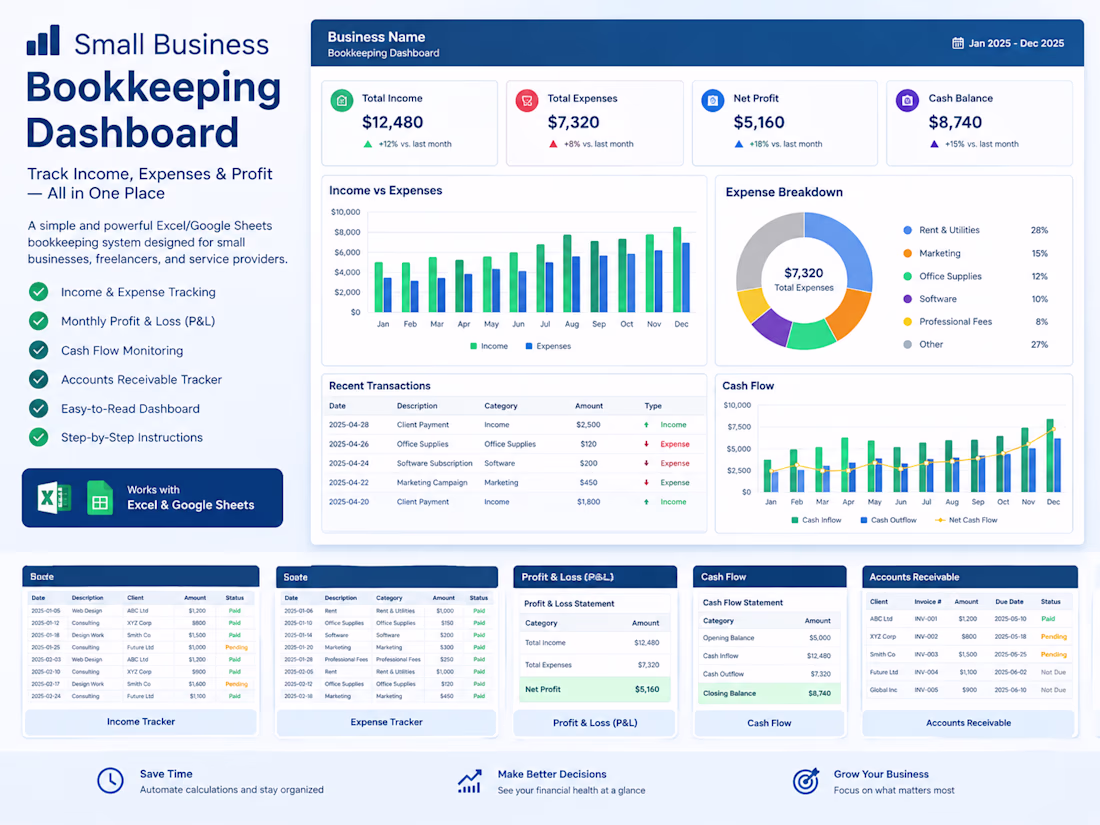1100x825 pixels.
Task: Click the checkmark beside Step-by-Step Instructions
Action: click(39, 437)
